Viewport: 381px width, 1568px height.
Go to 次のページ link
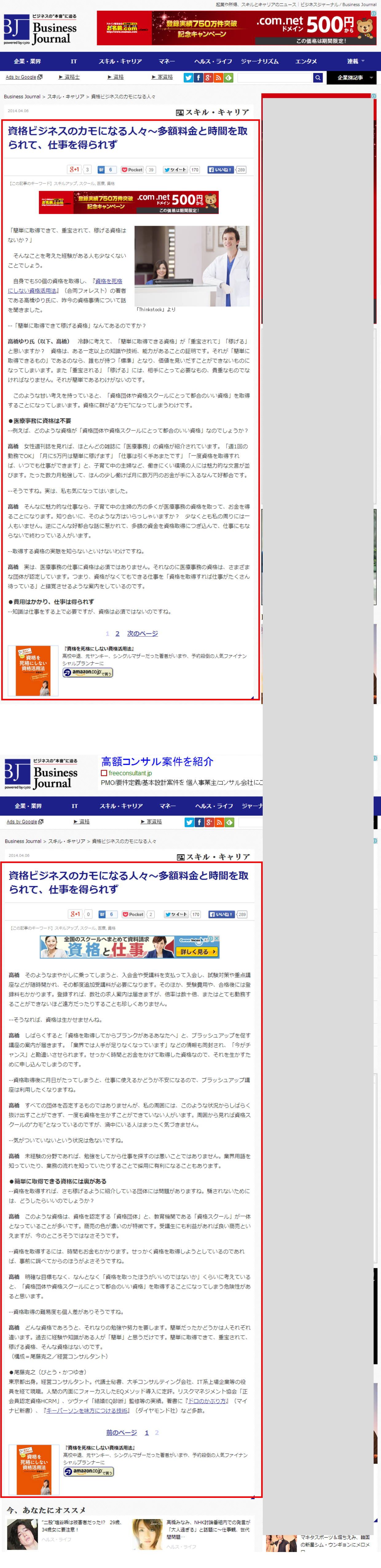tap(143, 634)
